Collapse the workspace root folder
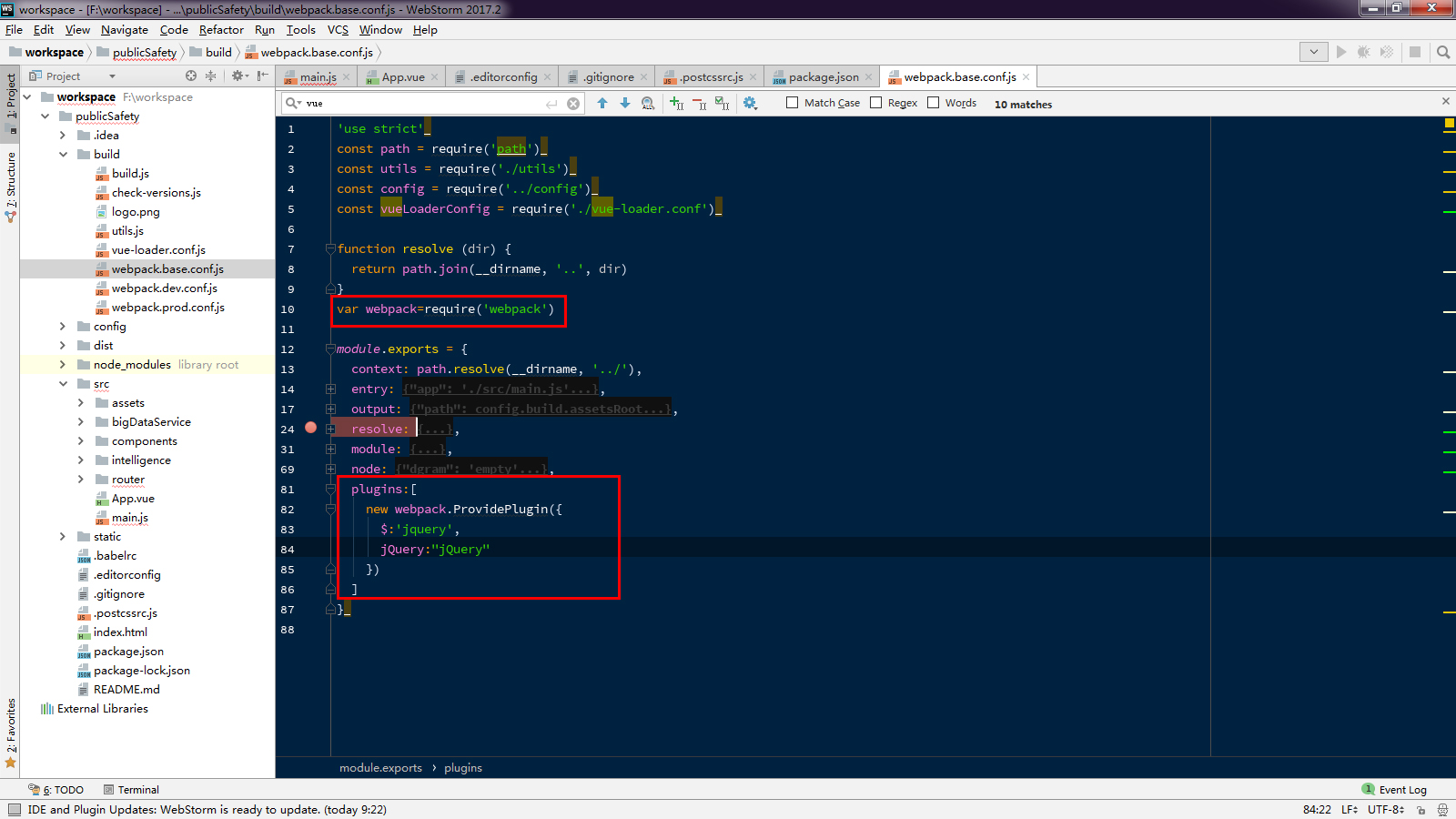1456x819 pixels. 27,97
